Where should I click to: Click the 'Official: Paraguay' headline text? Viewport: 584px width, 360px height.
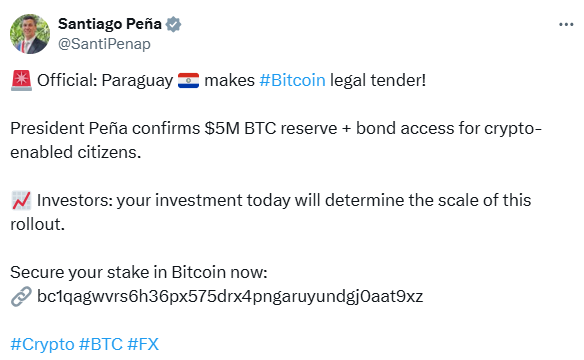[105, 80]
